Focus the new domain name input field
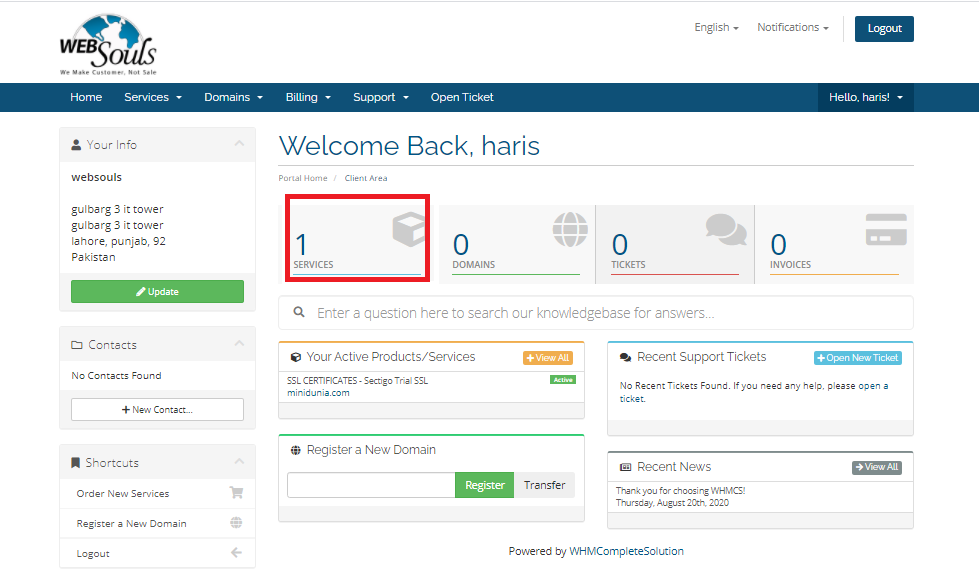The image size is (979, 571). coord(371,485)
